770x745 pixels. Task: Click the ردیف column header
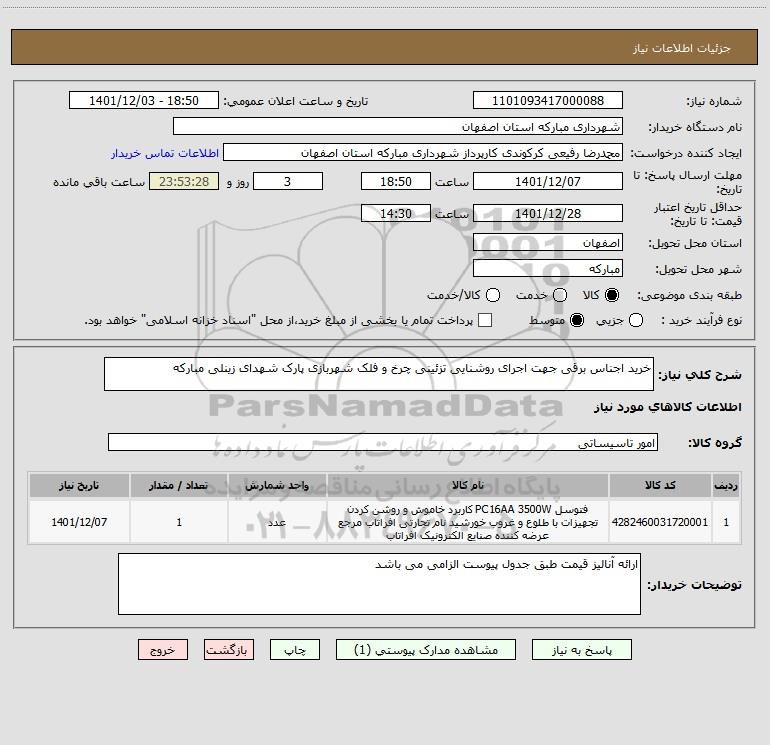726,485
